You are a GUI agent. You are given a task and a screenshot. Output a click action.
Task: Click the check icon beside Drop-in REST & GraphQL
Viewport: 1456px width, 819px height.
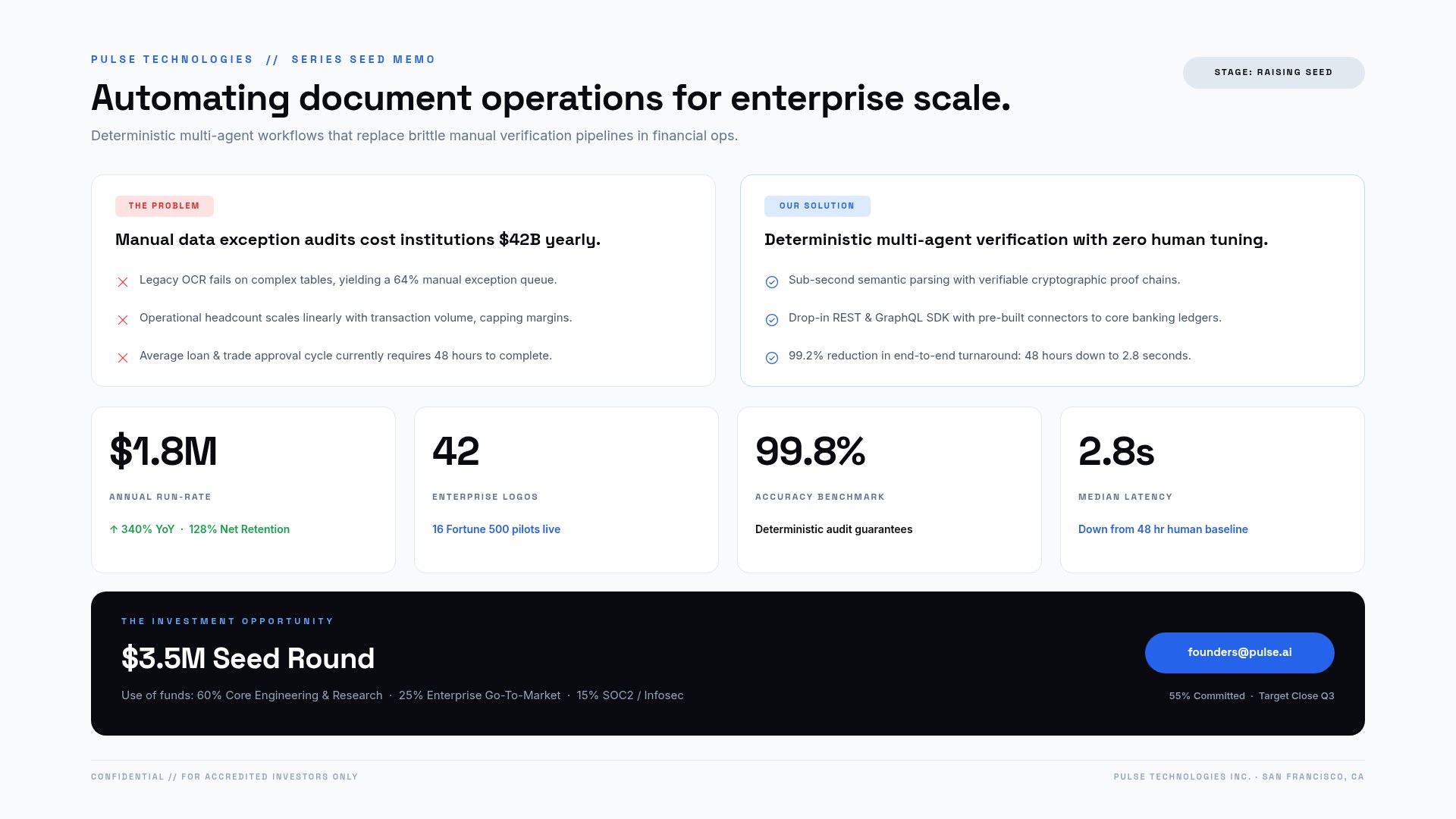(772, 320)
